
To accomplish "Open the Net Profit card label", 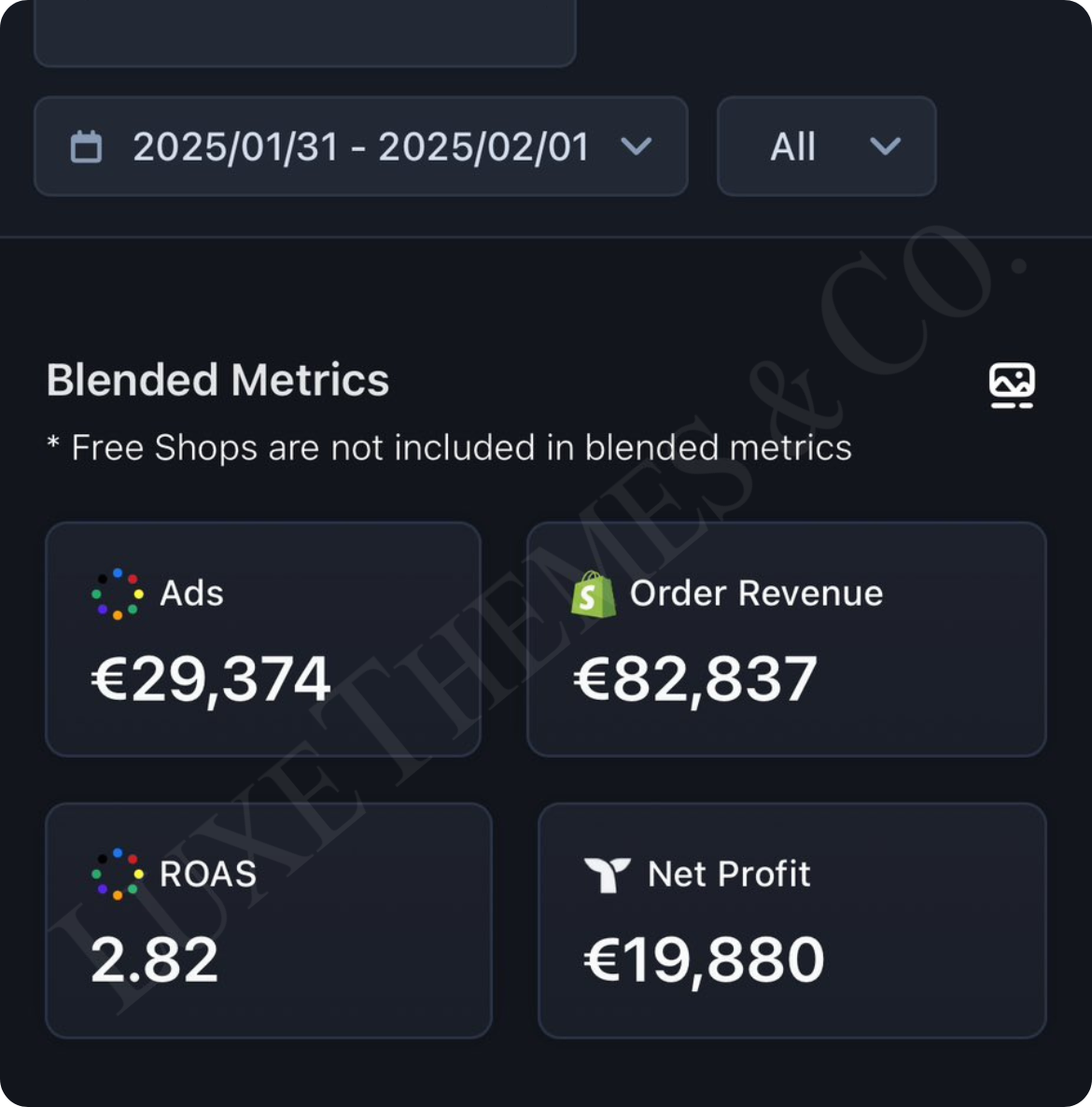I will [729, 875].
